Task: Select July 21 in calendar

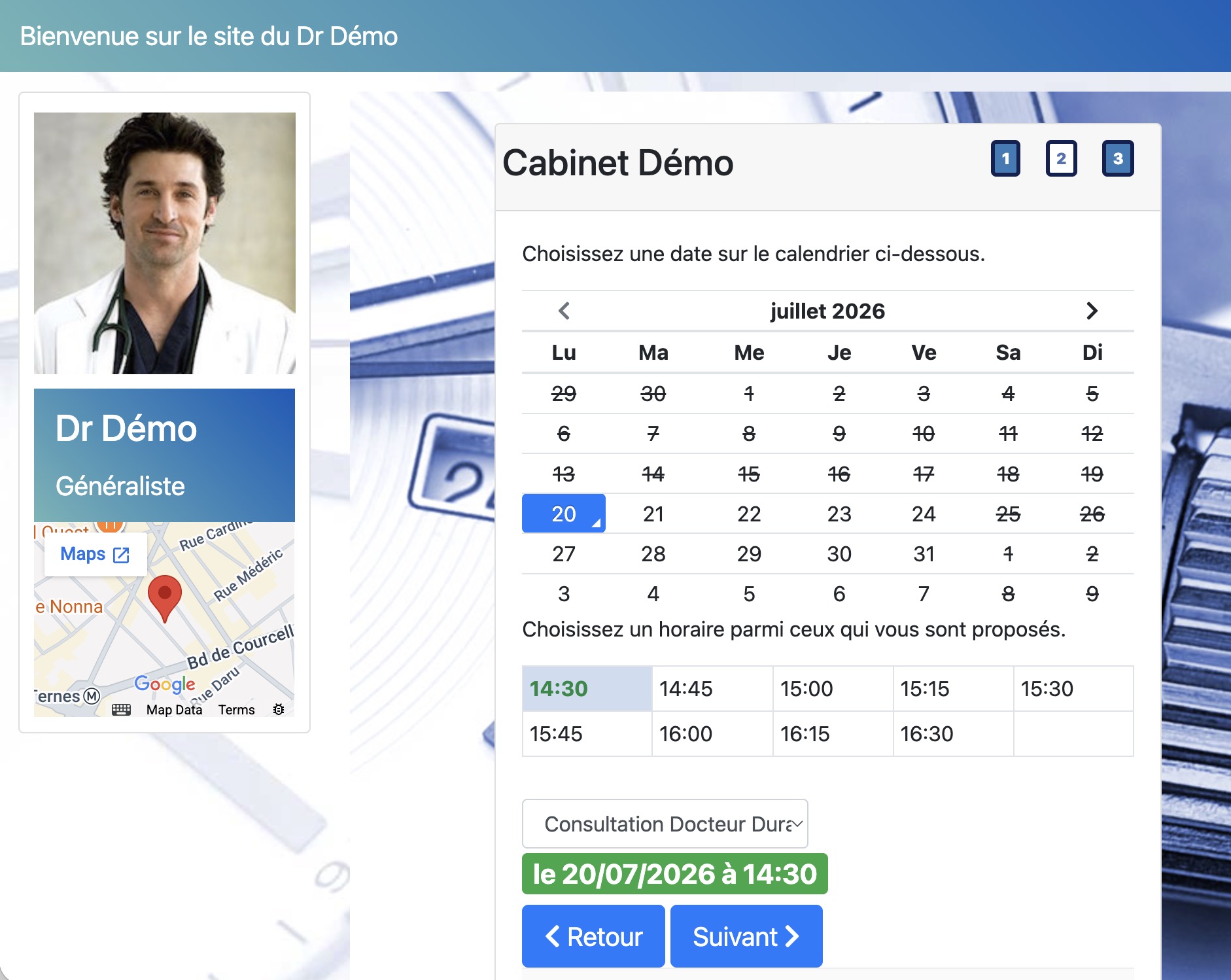Action: [653, 514]
